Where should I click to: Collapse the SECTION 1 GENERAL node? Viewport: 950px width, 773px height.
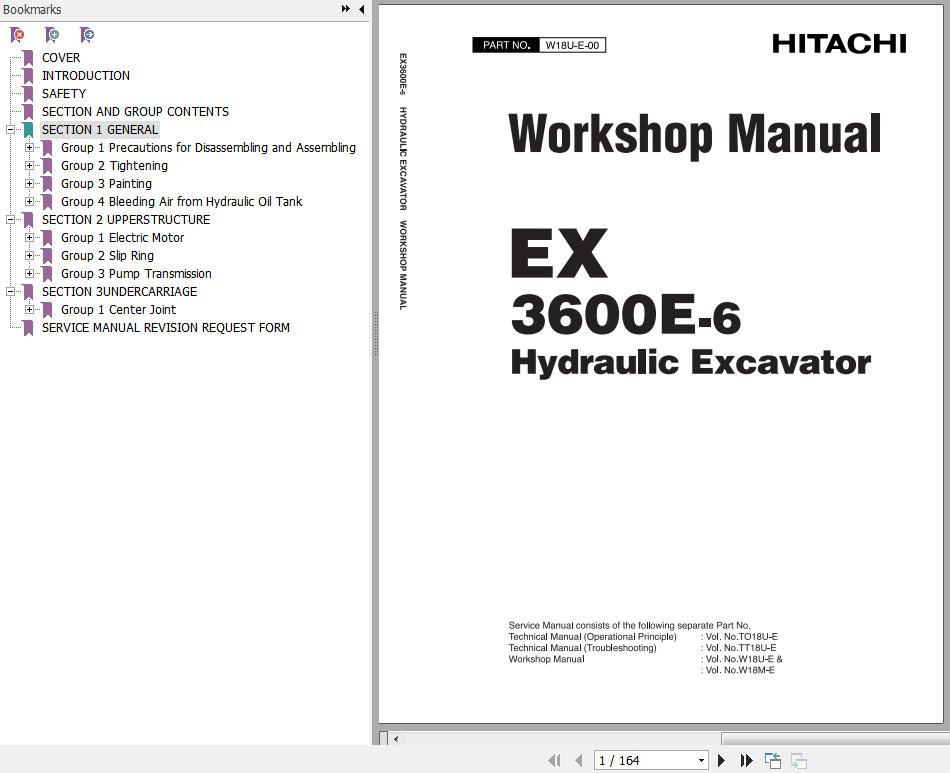pyautogui.click(x=10, y=130)
